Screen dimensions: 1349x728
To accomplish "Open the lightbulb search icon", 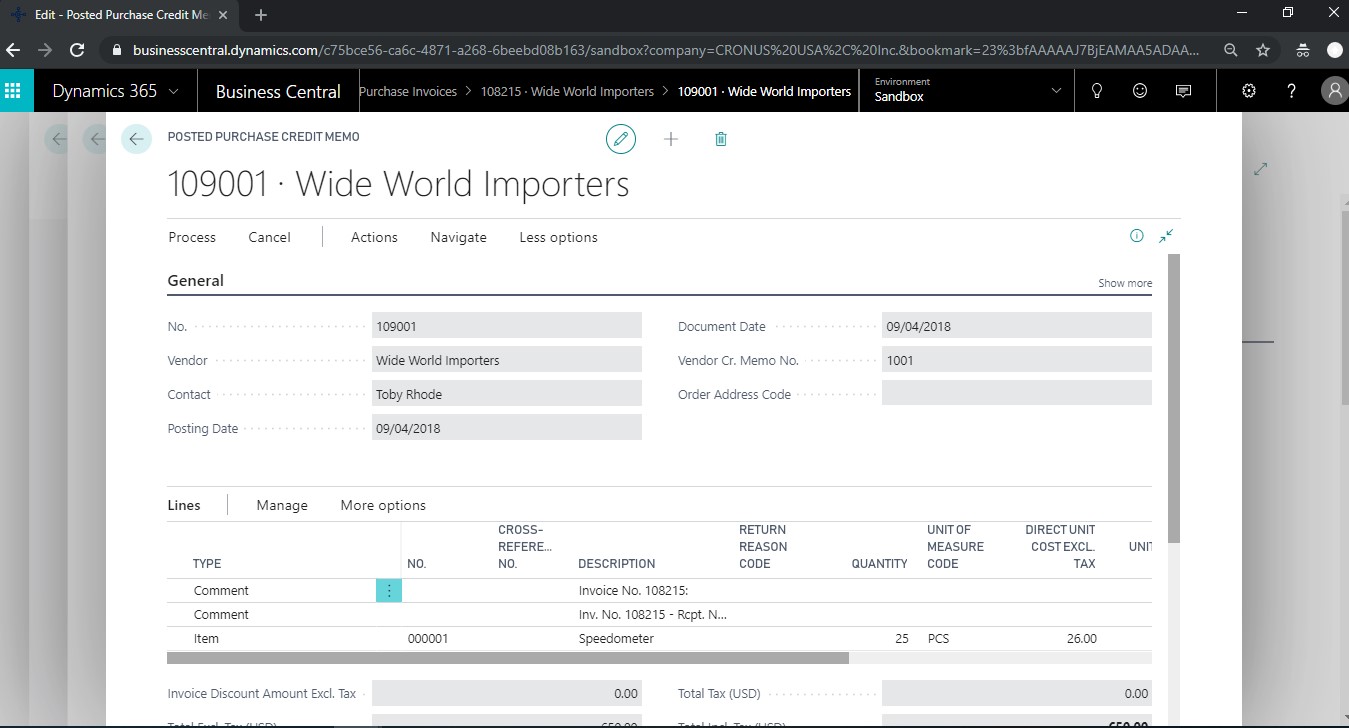I will 1097,91.
